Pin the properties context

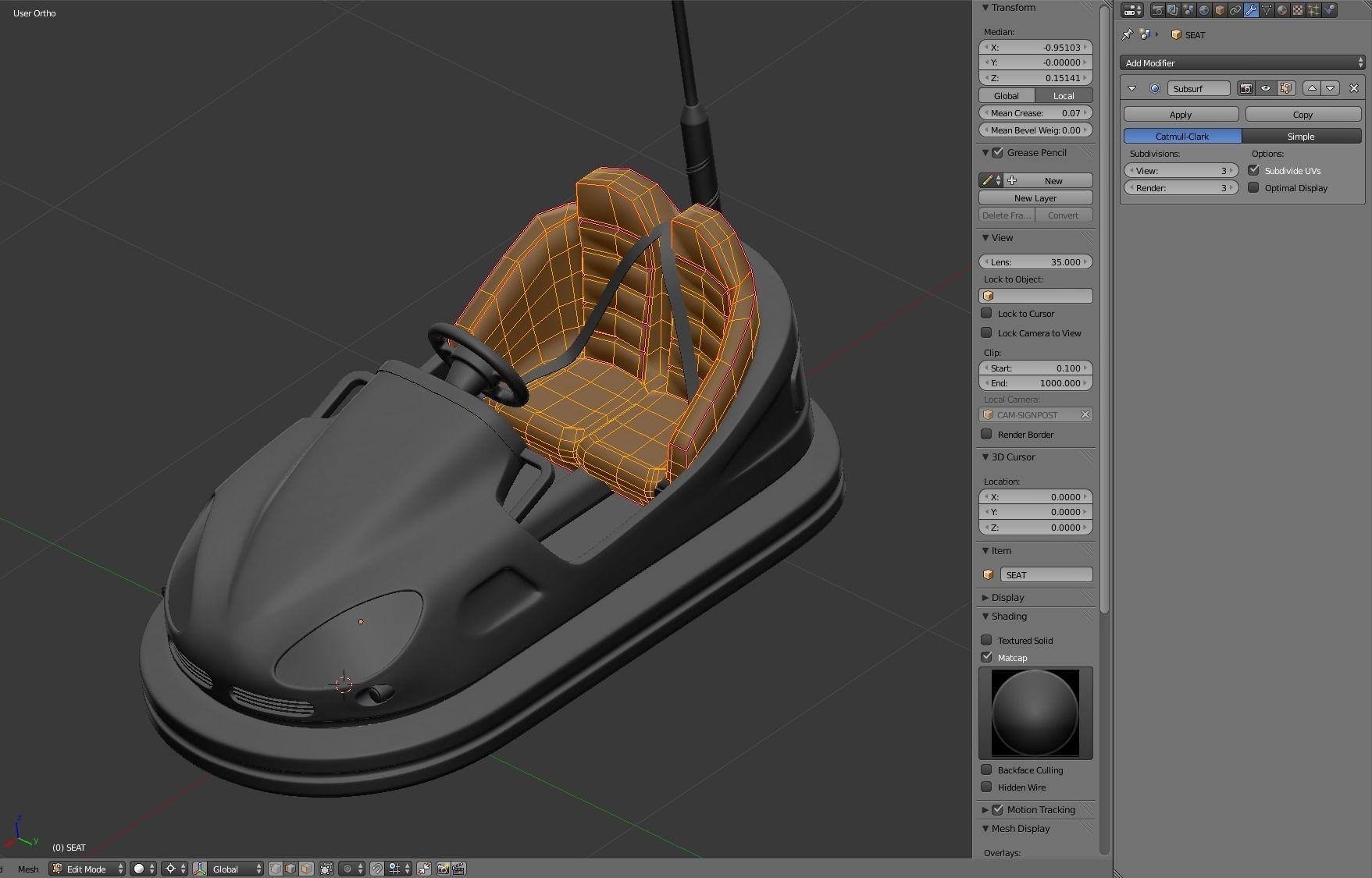pos(1127,34)
